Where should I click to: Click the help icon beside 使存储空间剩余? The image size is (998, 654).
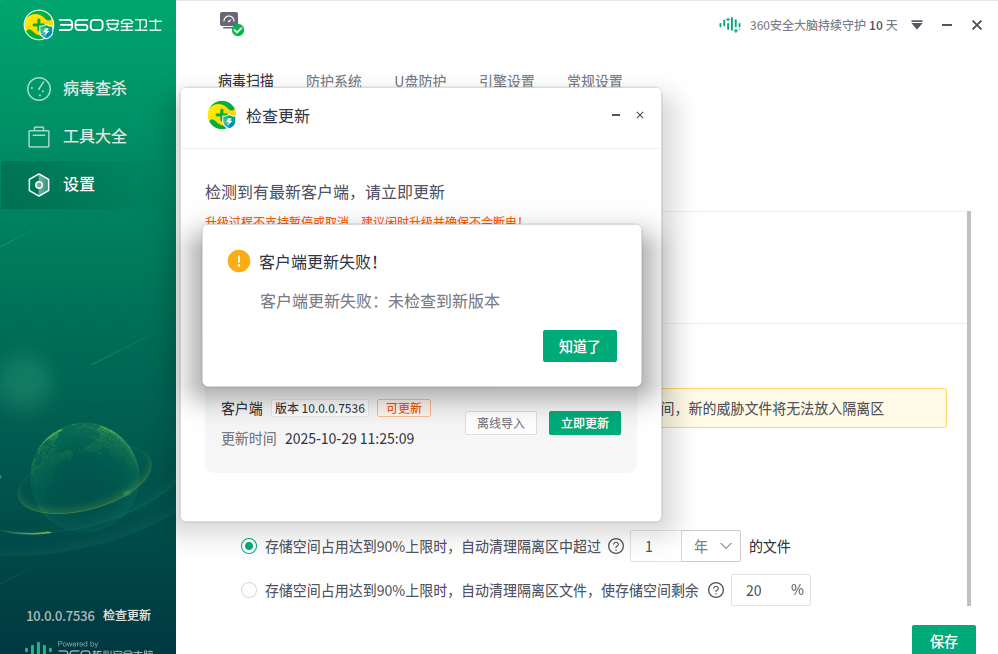click(x=716, y=590)
